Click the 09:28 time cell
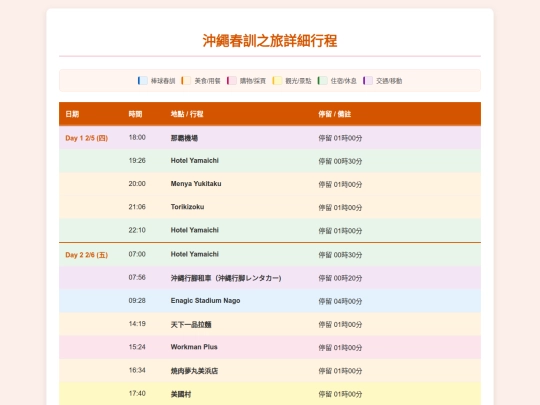Screen dimensions: 540x405 click(x=137, y=300)
